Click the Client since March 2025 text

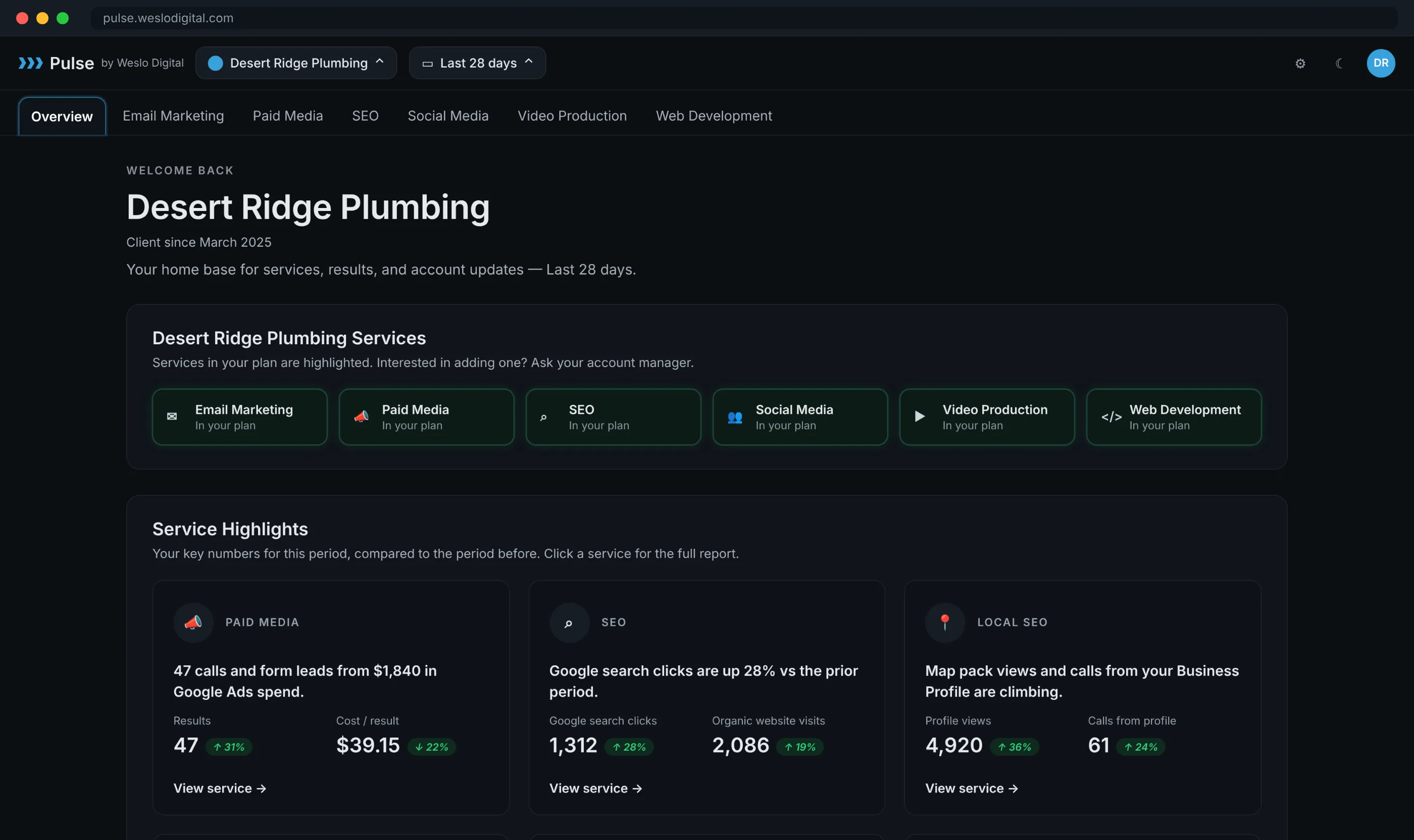199,242
